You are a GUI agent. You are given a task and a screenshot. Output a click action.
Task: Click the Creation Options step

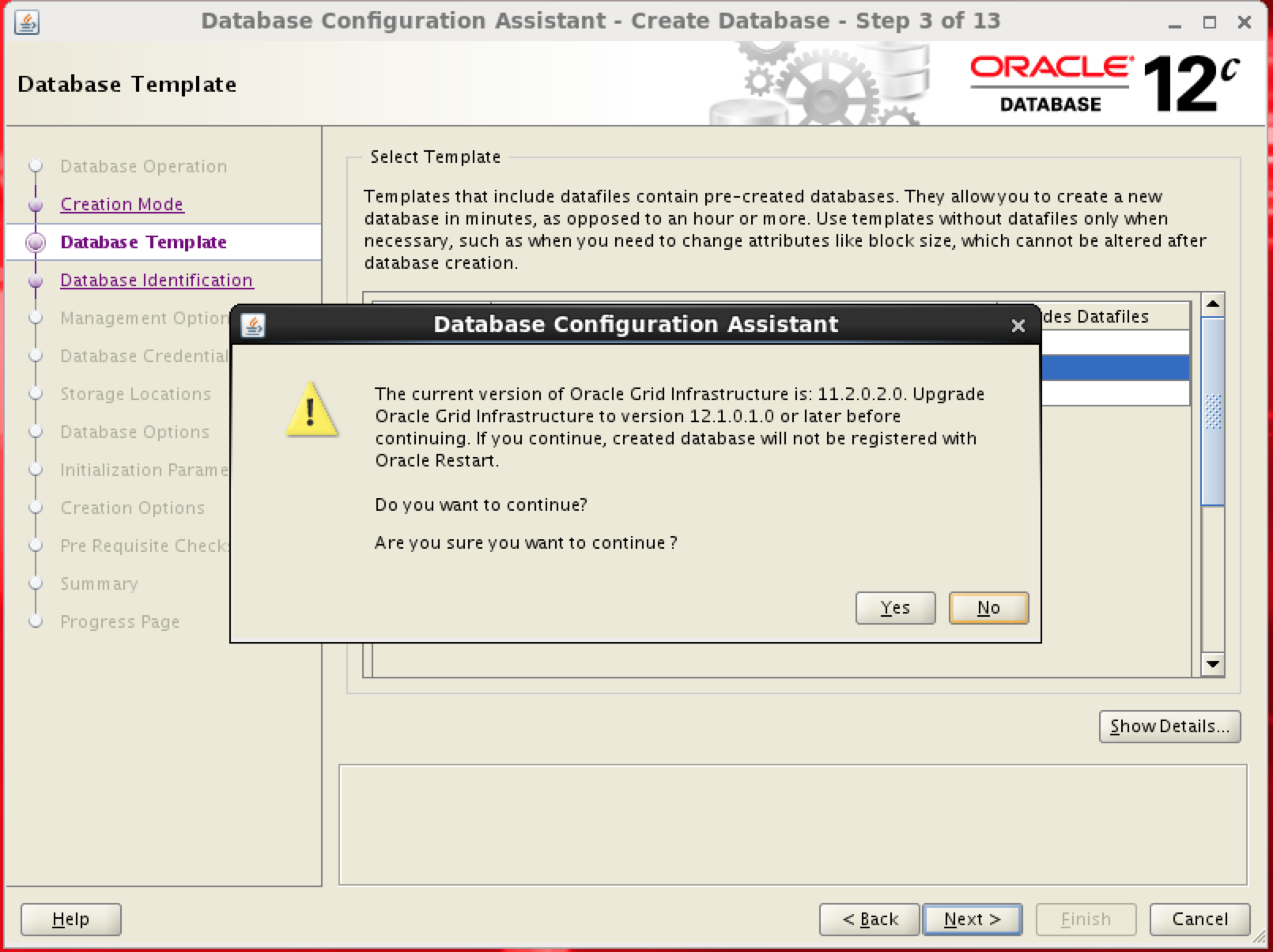pyautogui.click(x=132, y=508)
